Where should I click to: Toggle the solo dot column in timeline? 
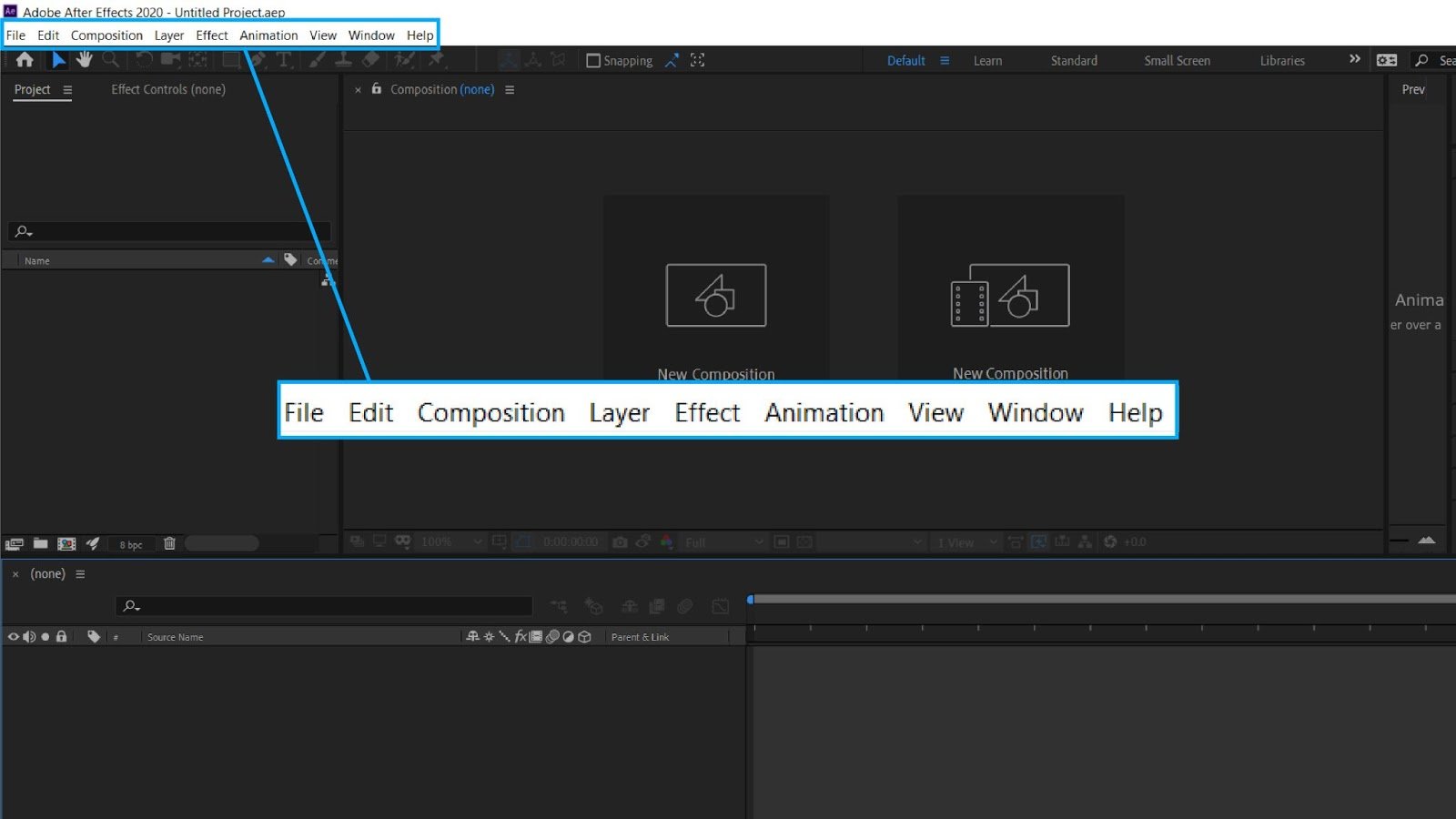pyautogui.click(x=45, y=637)
